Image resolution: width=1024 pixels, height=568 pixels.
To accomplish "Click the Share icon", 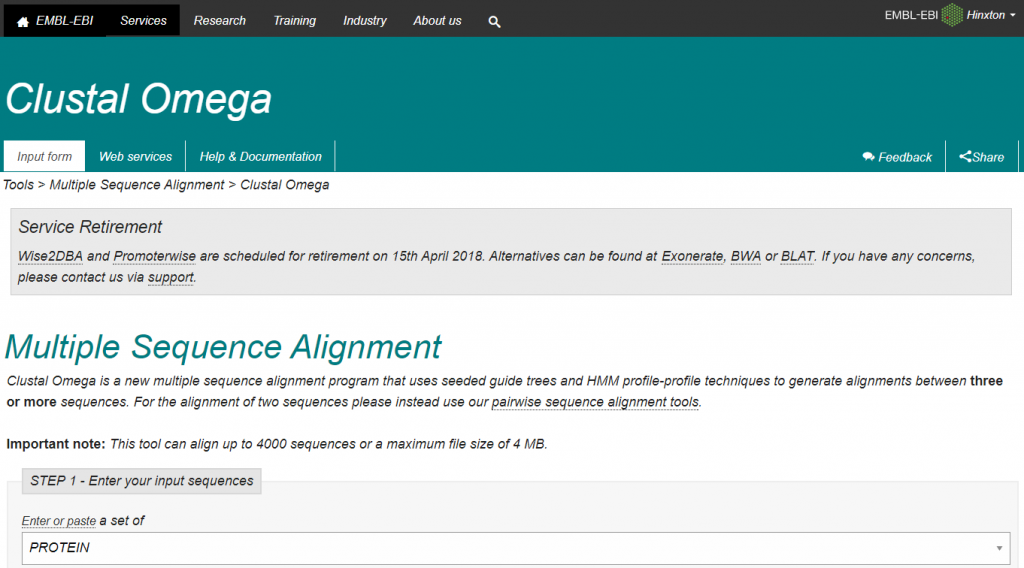I will [965, 156].
